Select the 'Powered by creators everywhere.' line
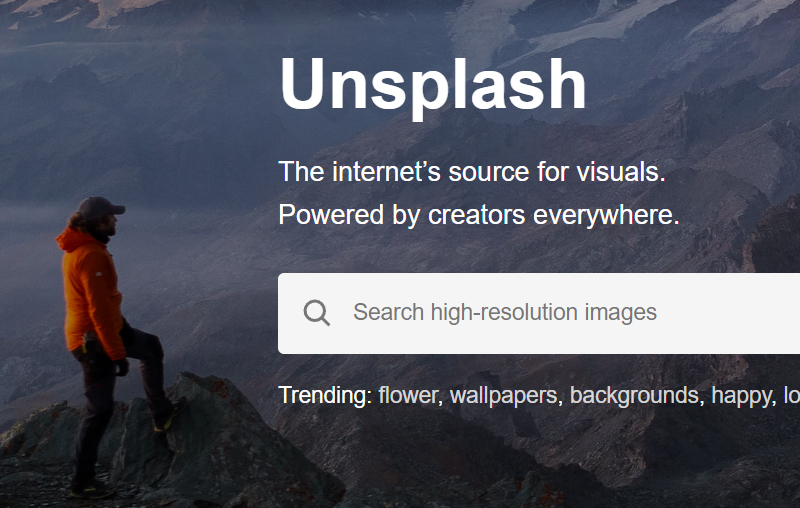The width and height of the screenshot is (800, 508). point(479,215)
